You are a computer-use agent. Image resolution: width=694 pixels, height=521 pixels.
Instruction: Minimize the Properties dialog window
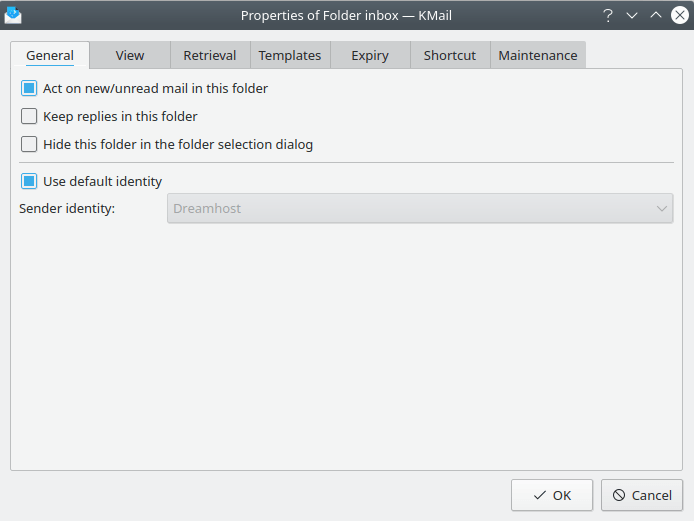[631, 15]
